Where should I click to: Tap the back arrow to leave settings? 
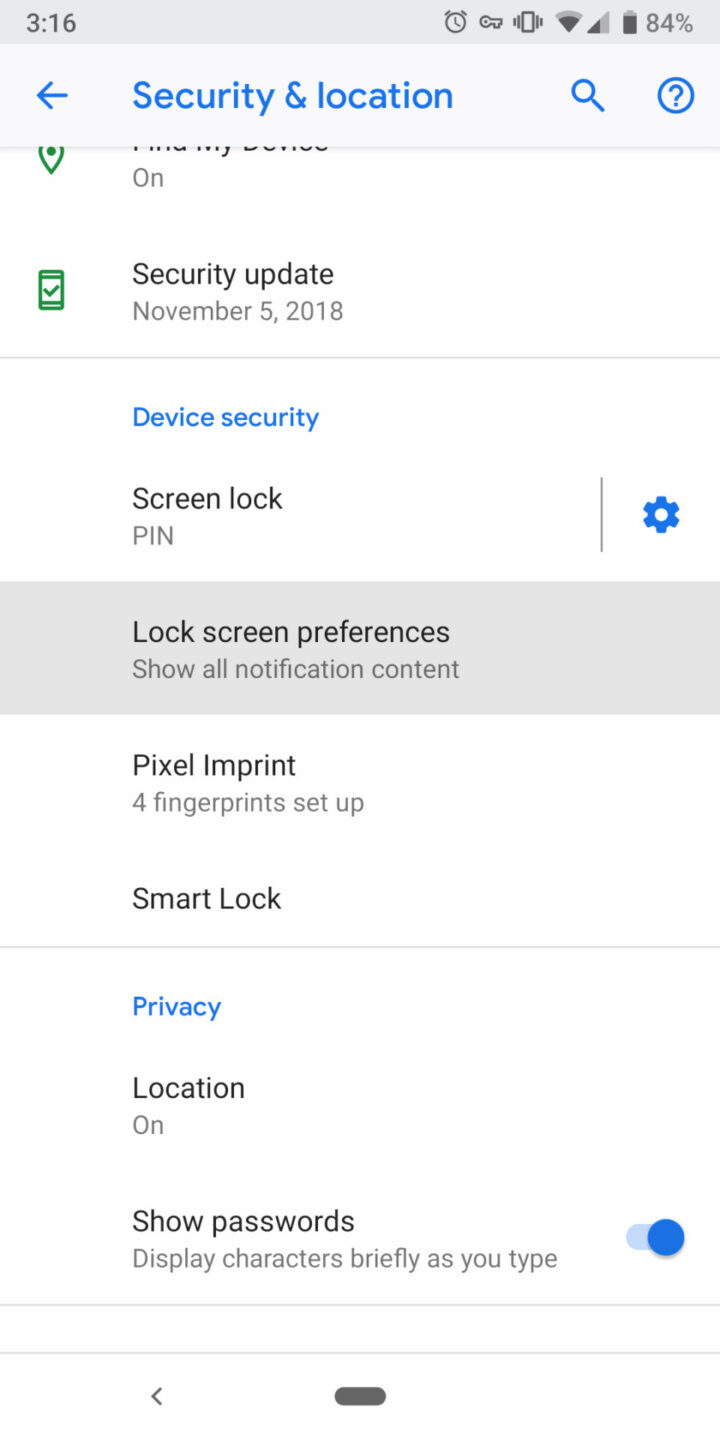pyautogui.click(x=52, y=95)
